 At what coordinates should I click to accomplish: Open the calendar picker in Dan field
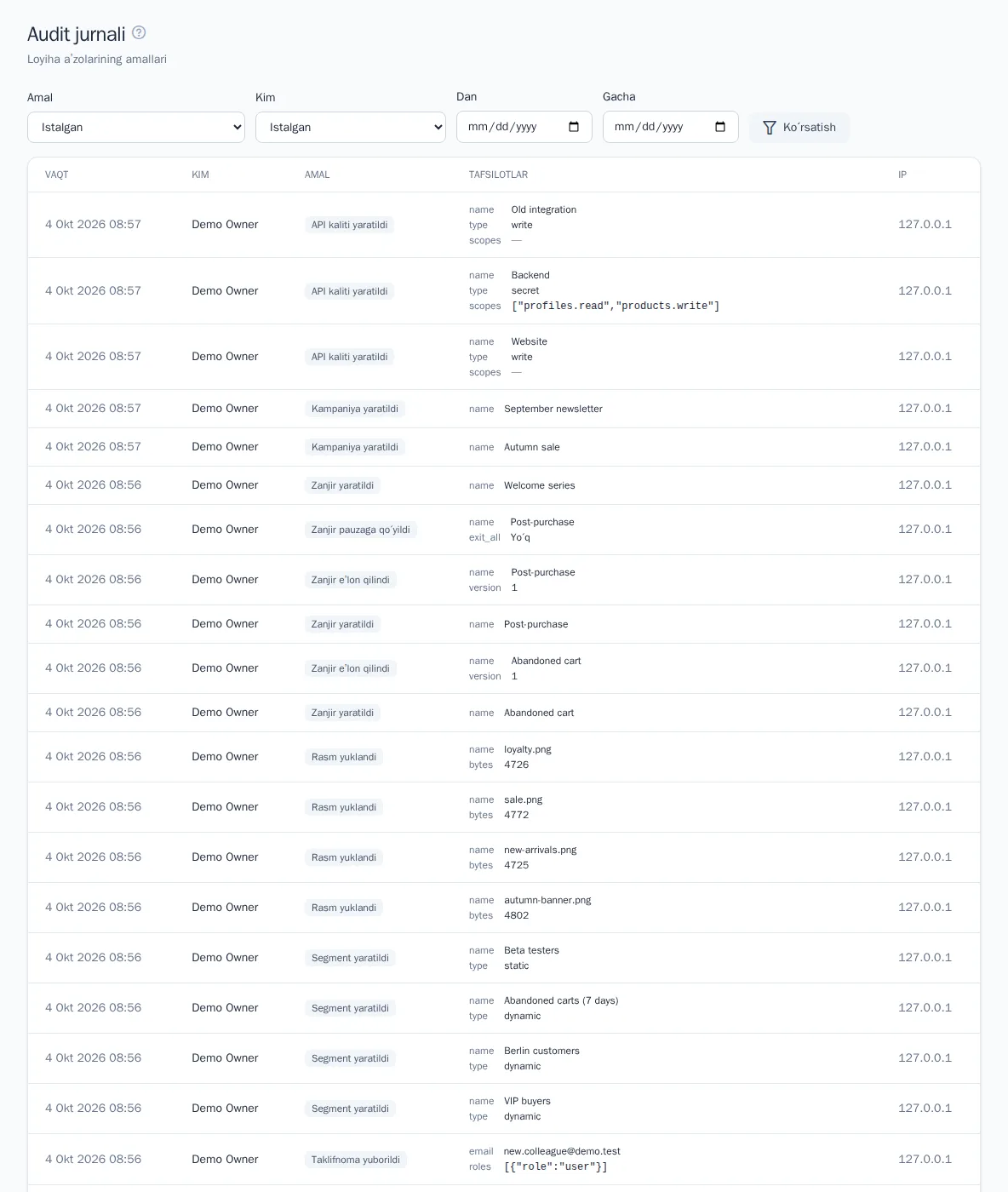tap(574, 127)
